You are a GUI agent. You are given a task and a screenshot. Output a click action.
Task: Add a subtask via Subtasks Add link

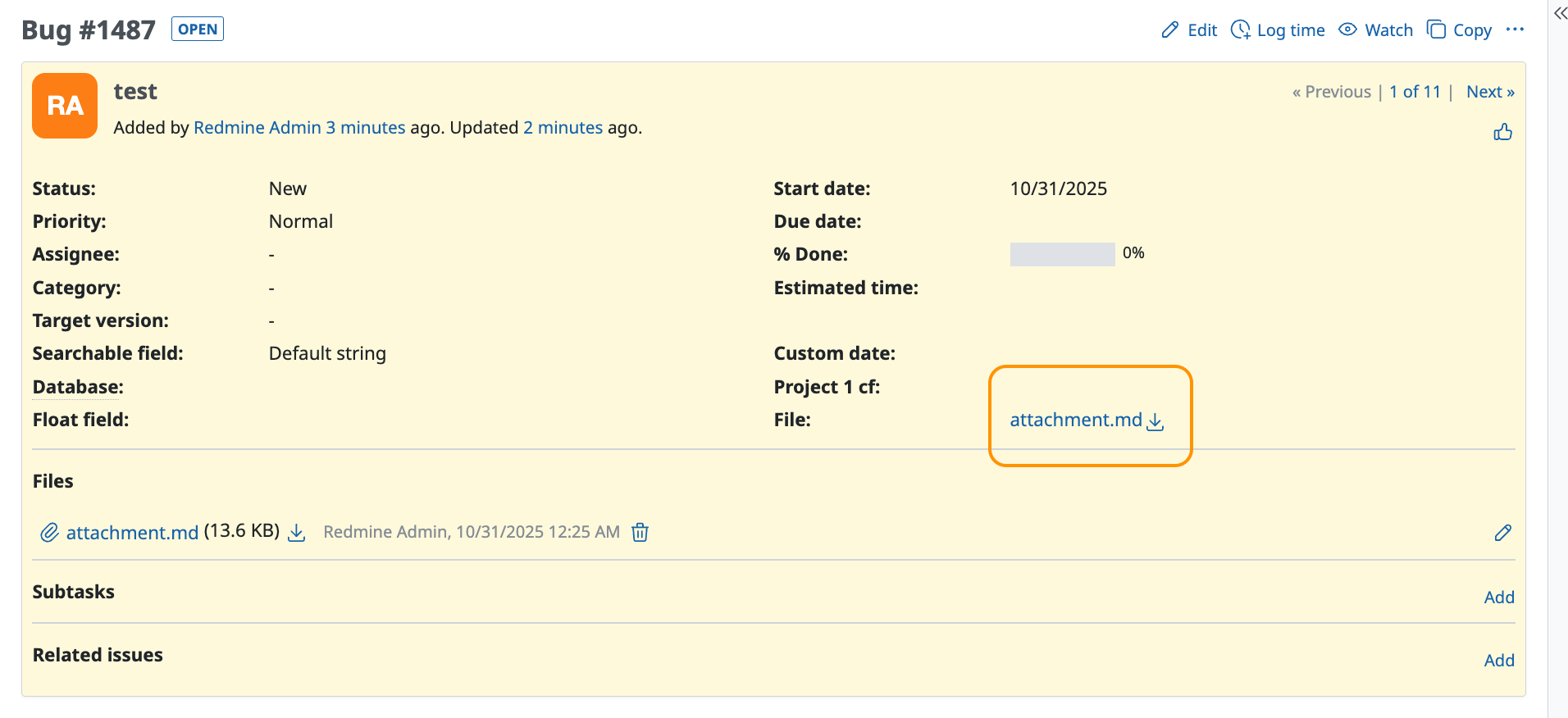(1498, 598)
